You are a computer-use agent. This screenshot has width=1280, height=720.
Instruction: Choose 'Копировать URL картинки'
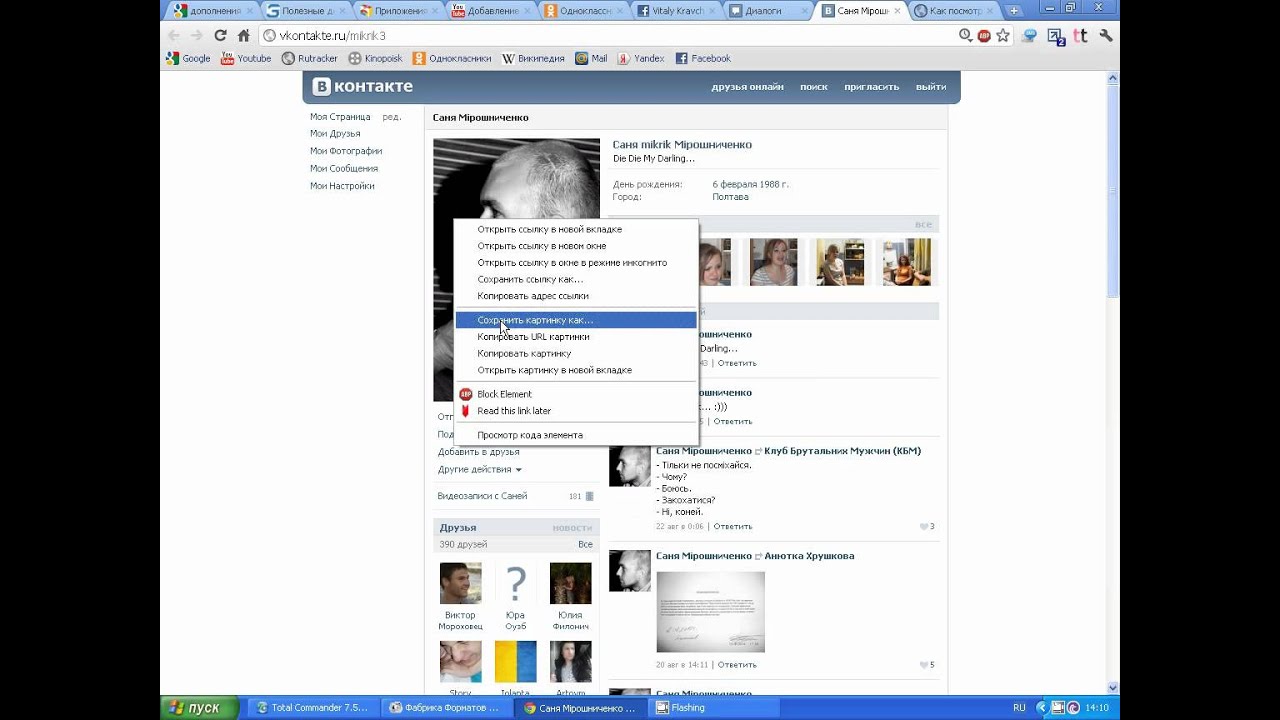click(576, 337)
